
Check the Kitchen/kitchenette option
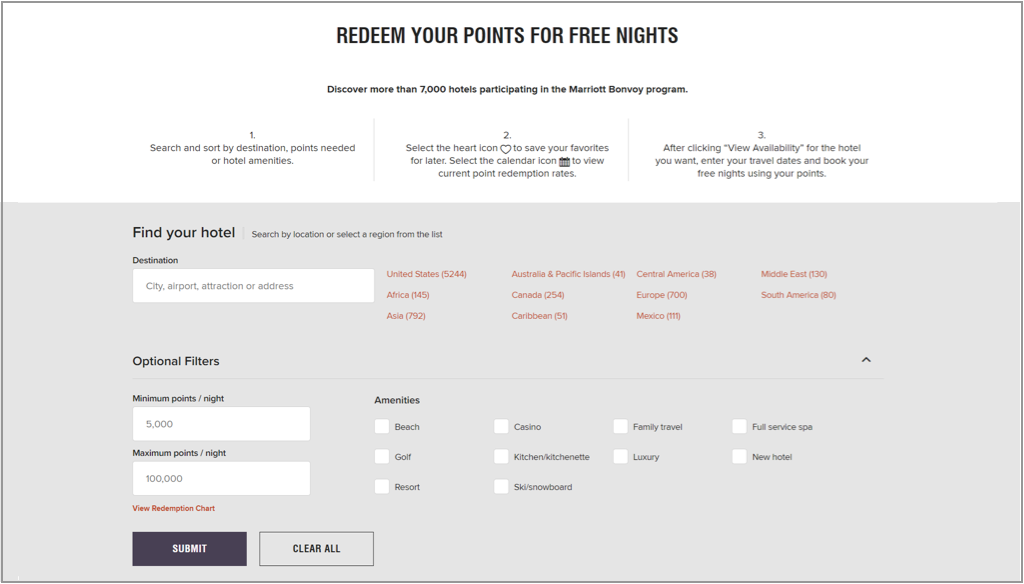click(501, 457)
